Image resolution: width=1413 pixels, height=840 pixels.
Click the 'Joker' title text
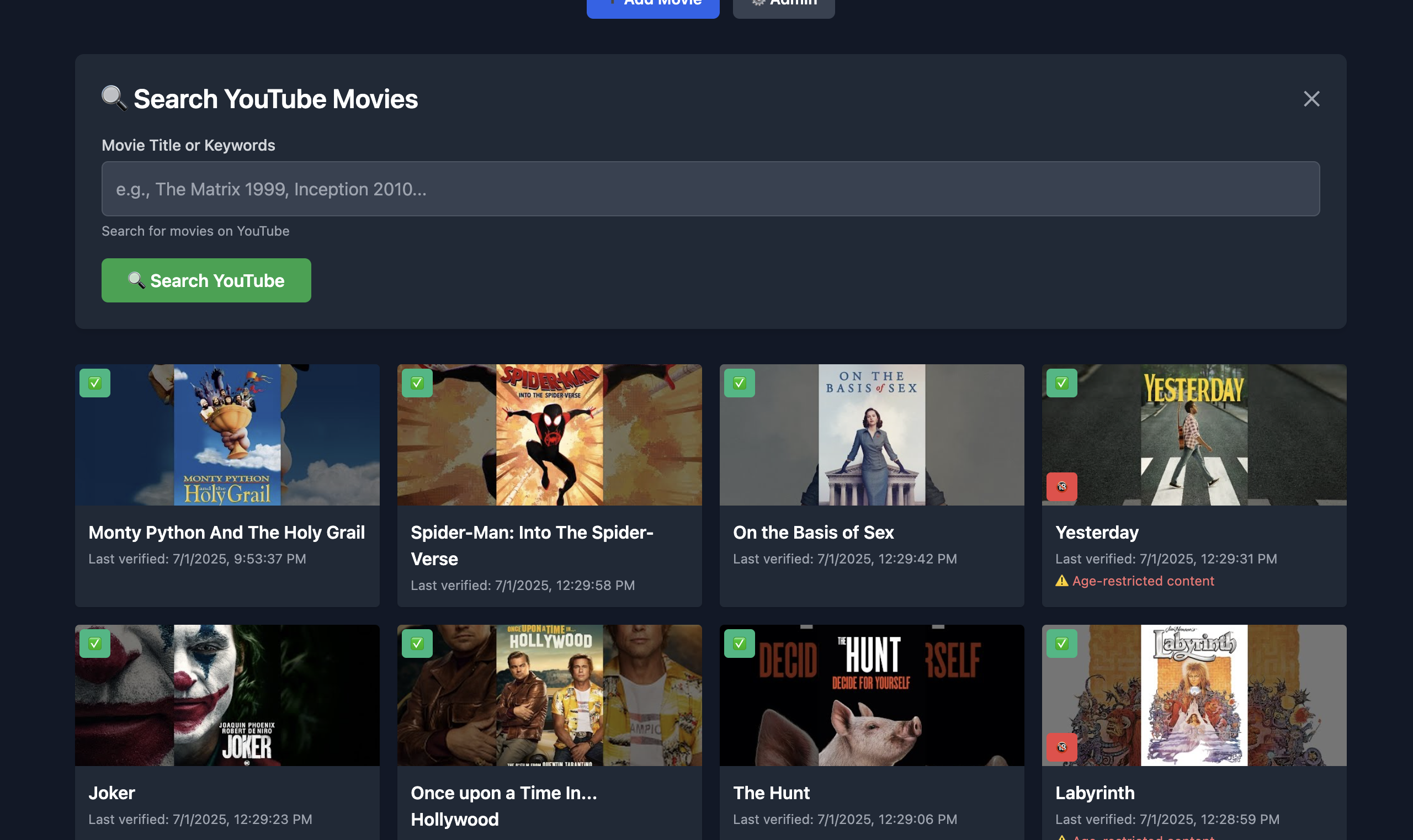pos(111,793)
